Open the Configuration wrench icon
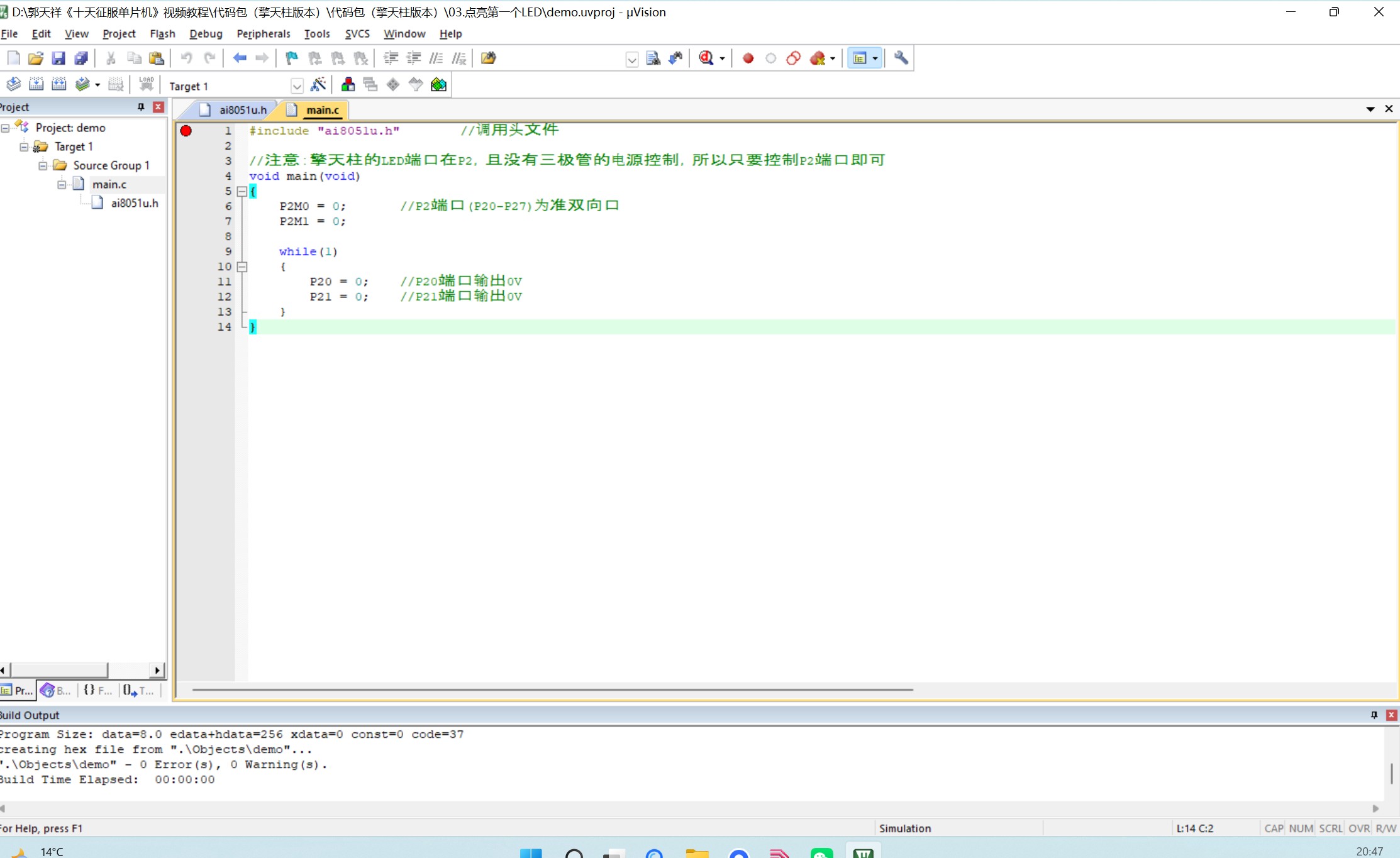The width and height of the screenshot is (1400, 858). coord(901,58)
